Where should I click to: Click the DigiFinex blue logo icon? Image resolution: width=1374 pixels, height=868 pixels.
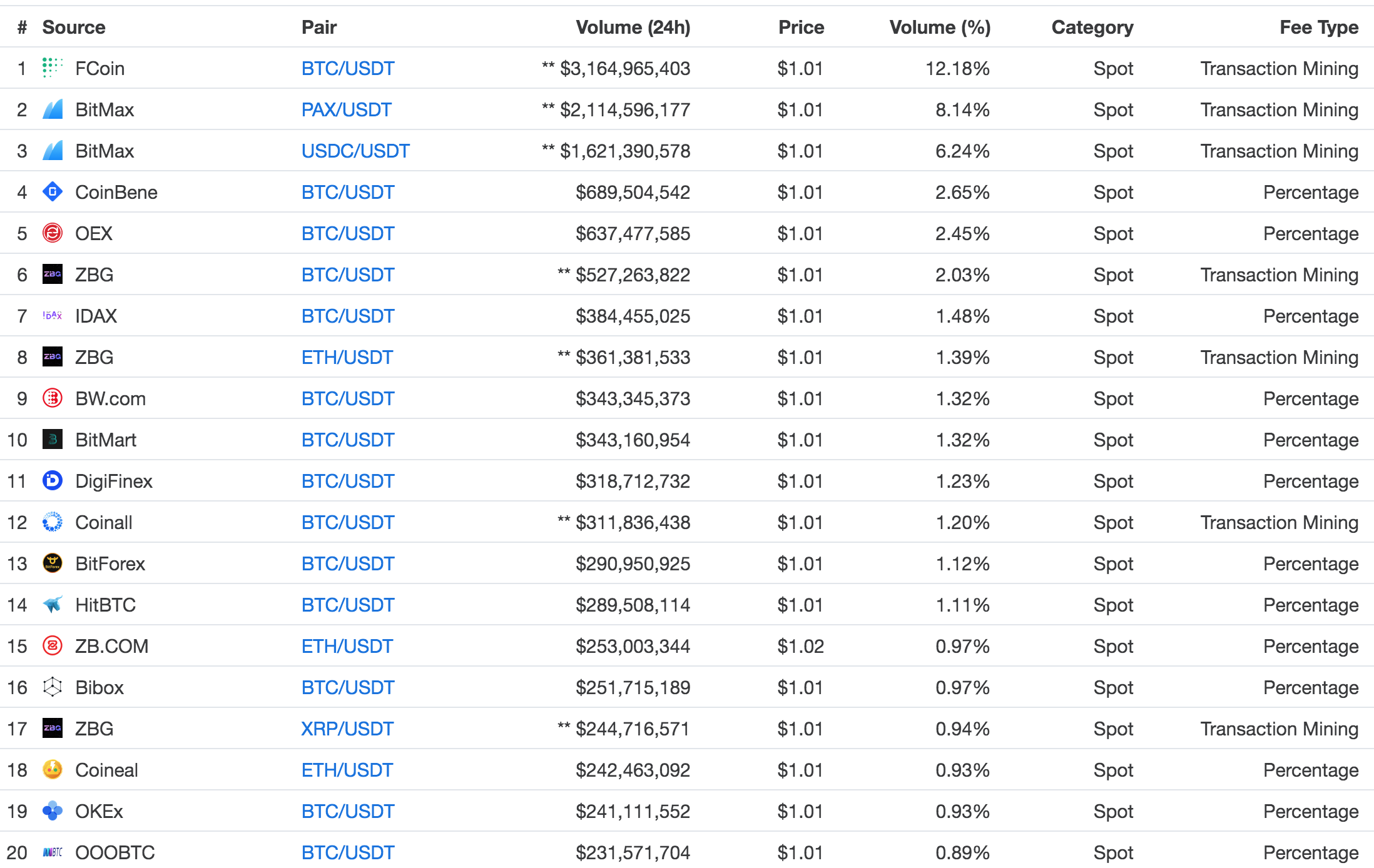(53, 480)
